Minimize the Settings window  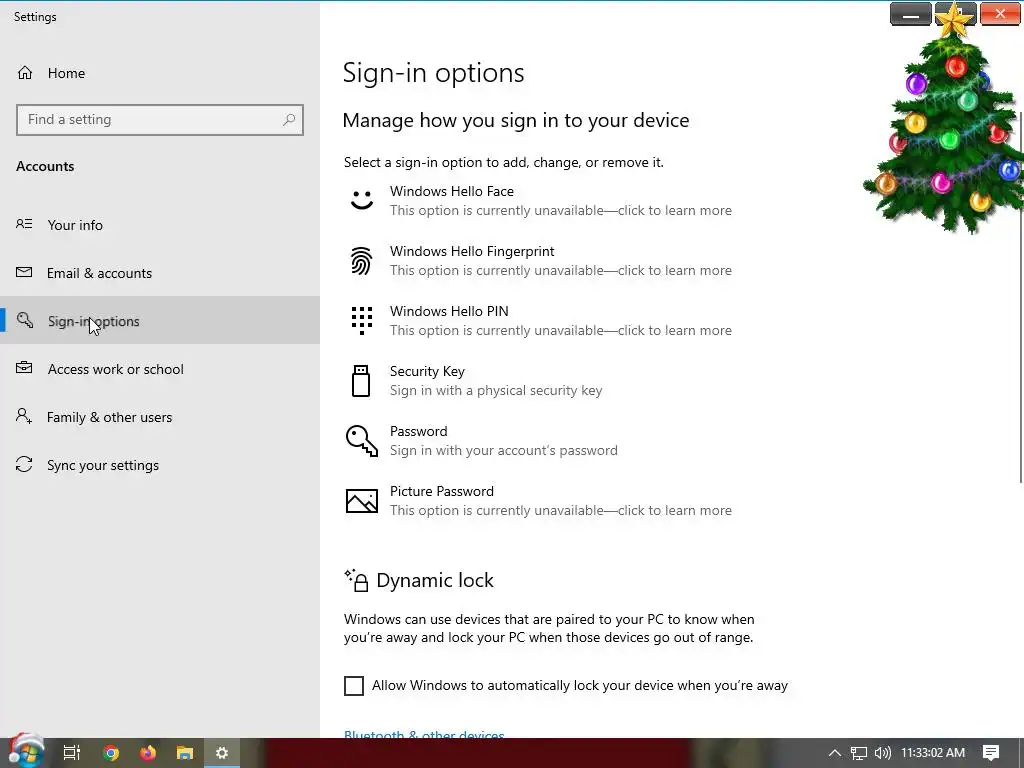click(x=910, y=14)
